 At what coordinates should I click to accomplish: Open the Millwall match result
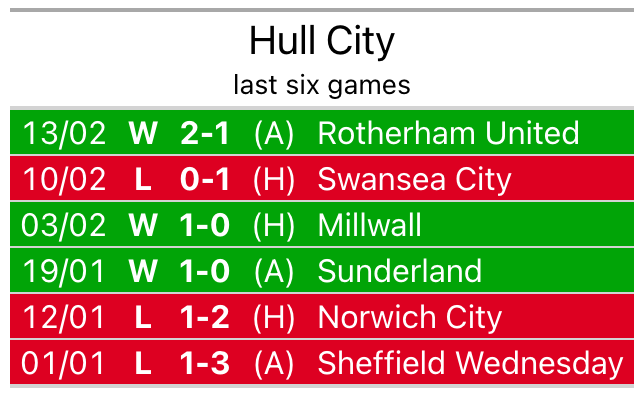(322, 225)
